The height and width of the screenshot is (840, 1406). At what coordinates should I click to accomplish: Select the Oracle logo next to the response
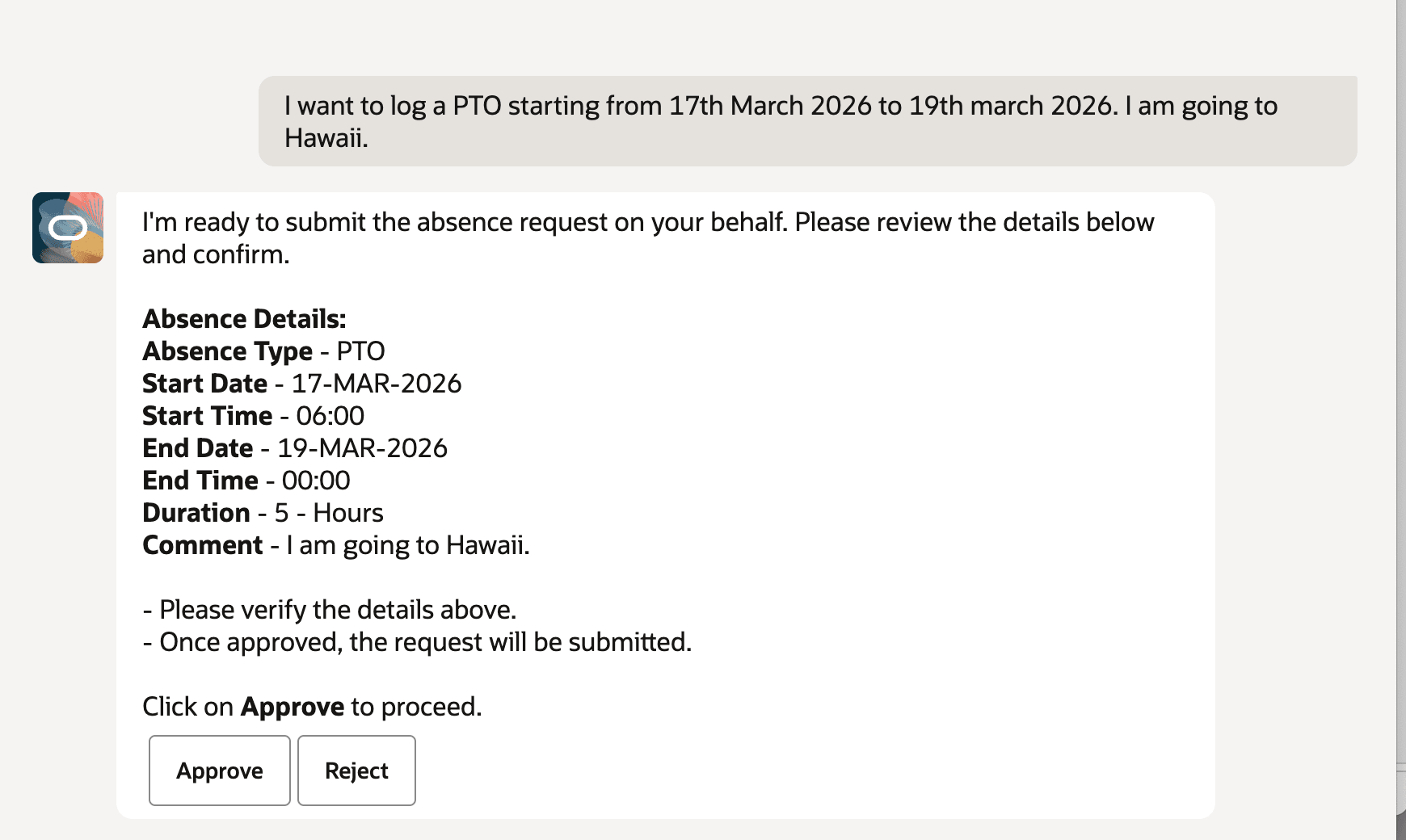pyautogui.click(x=68, y=228)
